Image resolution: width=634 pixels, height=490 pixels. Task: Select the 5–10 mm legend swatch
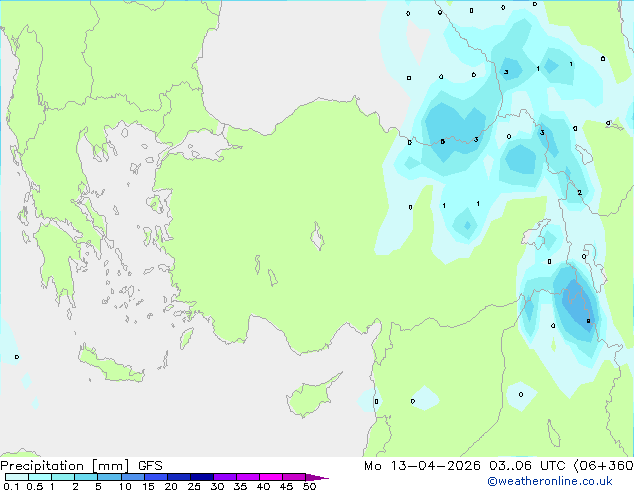click(x=109, y=477)
